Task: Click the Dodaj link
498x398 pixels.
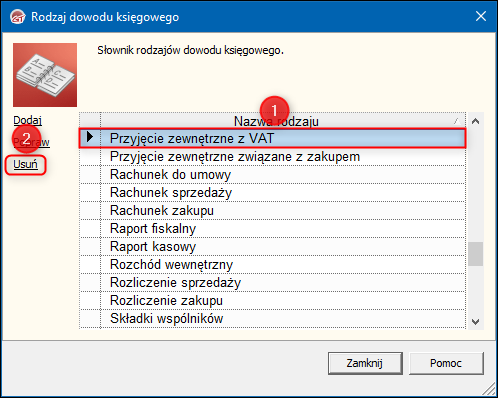Action: (28, 120)
